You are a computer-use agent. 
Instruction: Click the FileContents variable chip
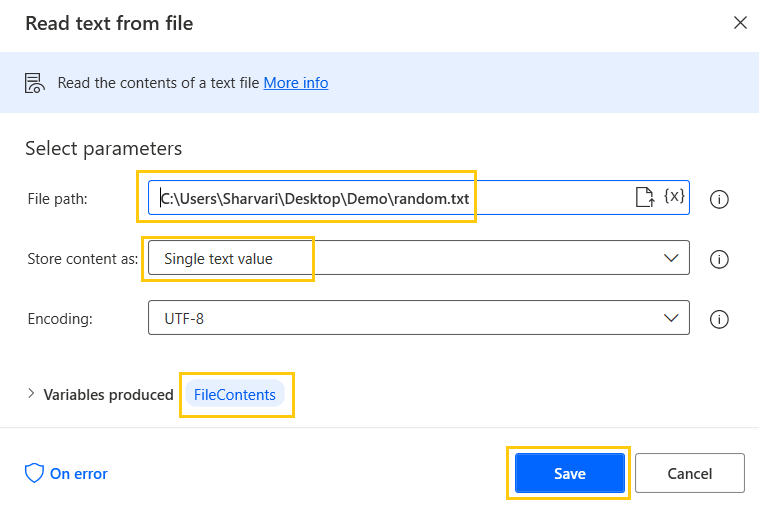tap(235, 395)
